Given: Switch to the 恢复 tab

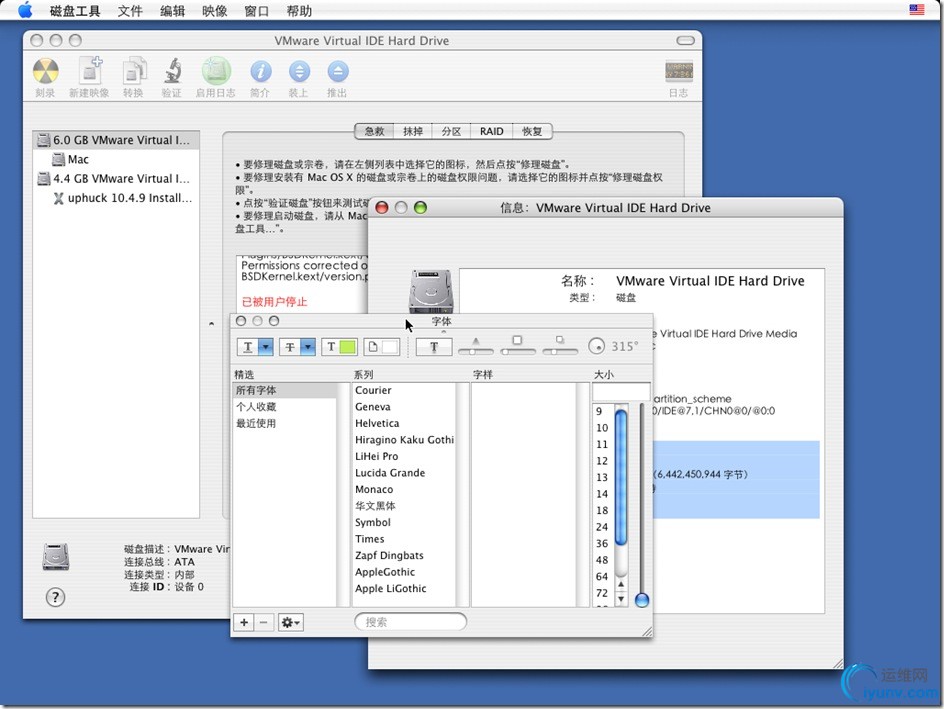Looking at the screenshot, I should (532, 131).
